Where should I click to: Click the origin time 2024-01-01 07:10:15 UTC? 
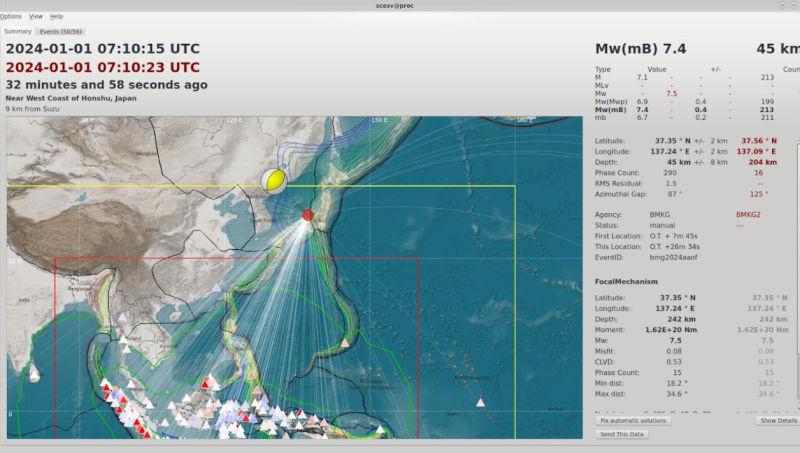click(x=103, y=48)
